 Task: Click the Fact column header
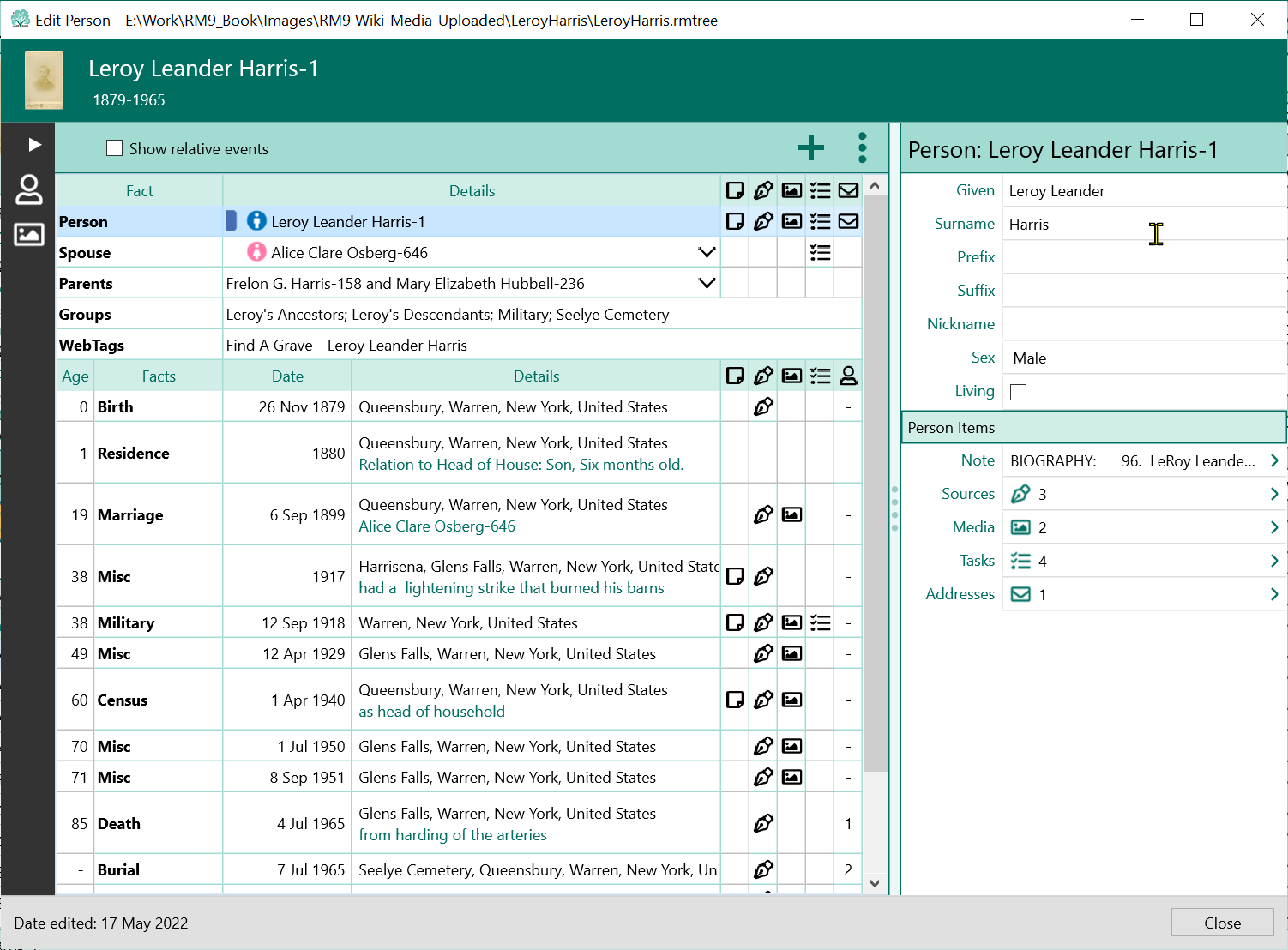click(x=139, y=190)
